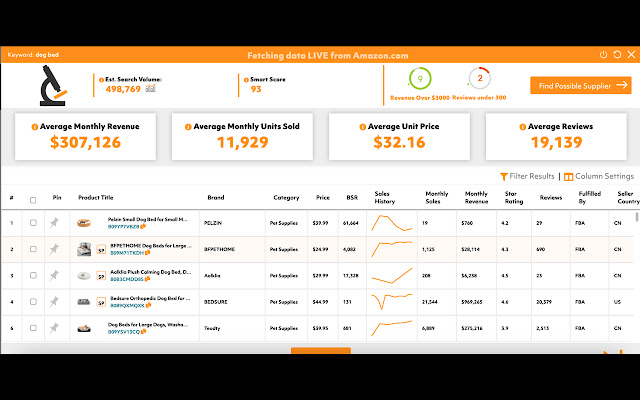Pin the PELZIN product row
The width and height of the screenshot is (640, 400).
point(54,223)
